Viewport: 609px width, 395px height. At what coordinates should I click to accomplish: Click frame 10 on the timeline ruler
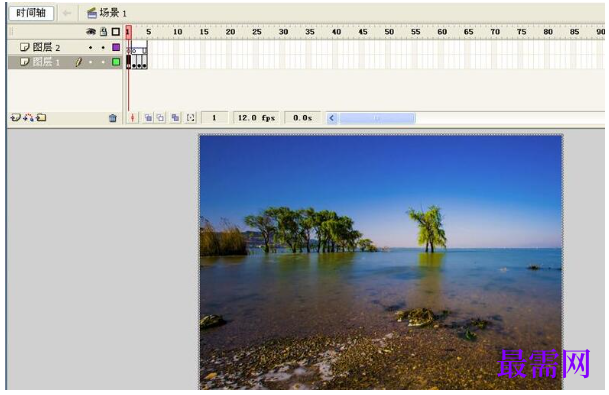click(177, 32)
